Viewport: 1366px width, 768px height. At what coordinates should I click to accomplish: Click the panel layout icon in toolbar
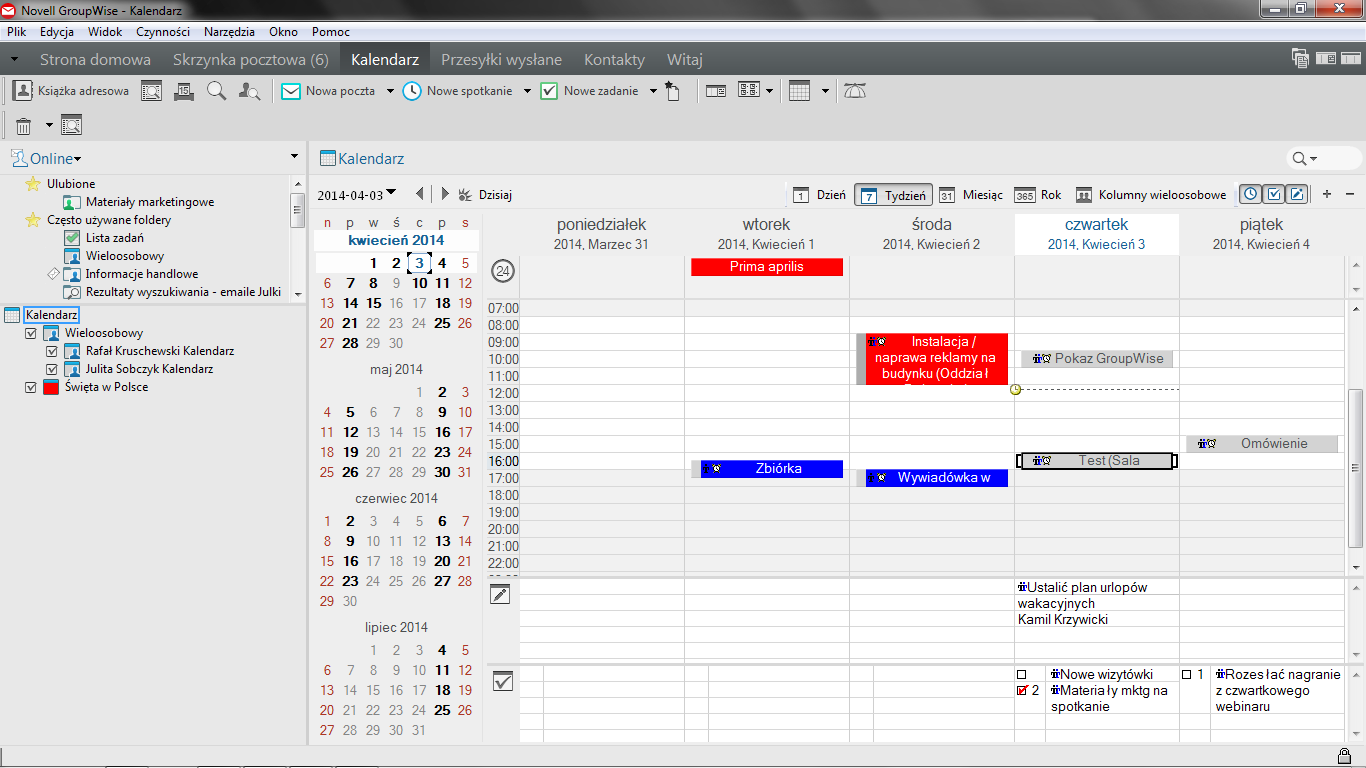click(x=715, y=91)
